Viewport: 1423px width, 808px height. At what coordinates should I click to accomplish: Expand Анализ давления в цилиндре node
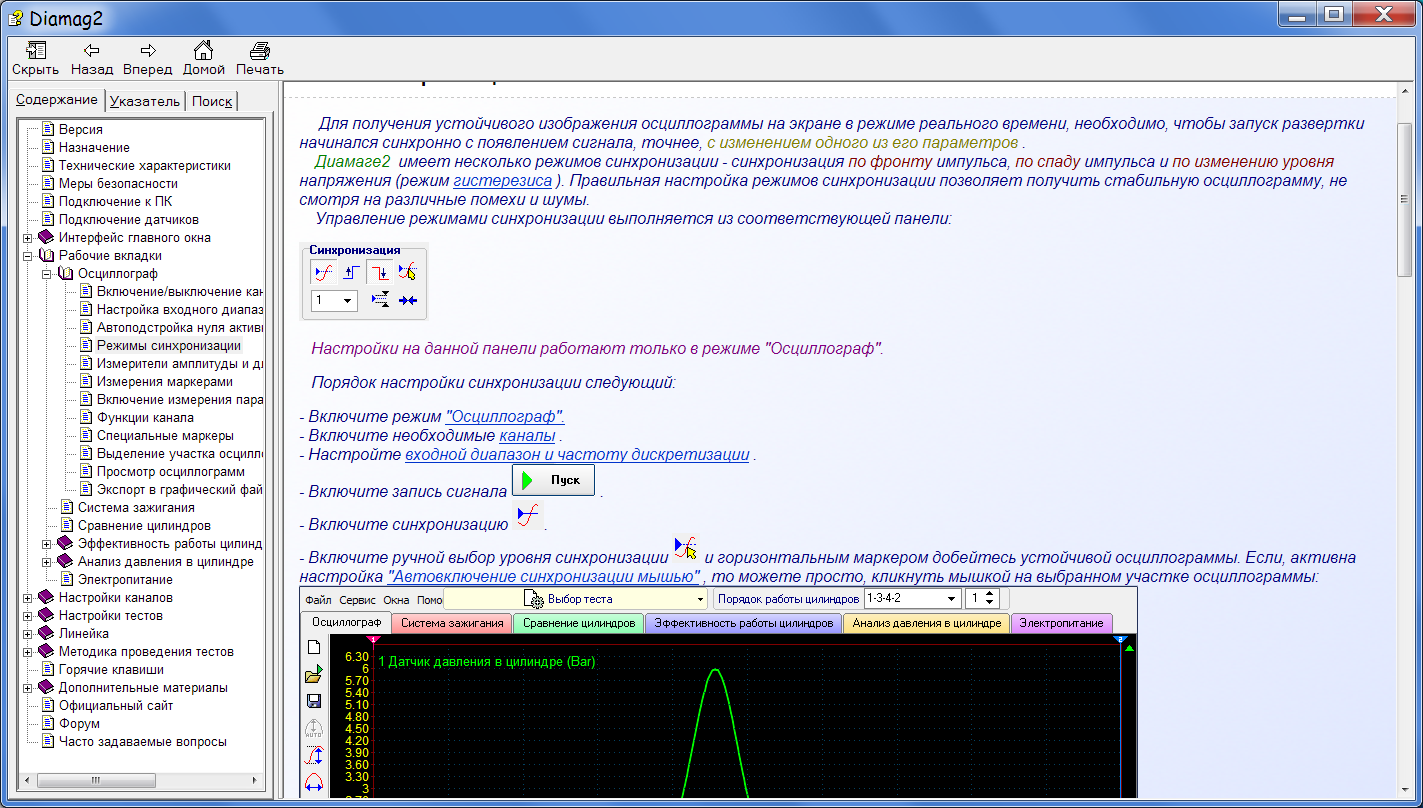[47, 562]
